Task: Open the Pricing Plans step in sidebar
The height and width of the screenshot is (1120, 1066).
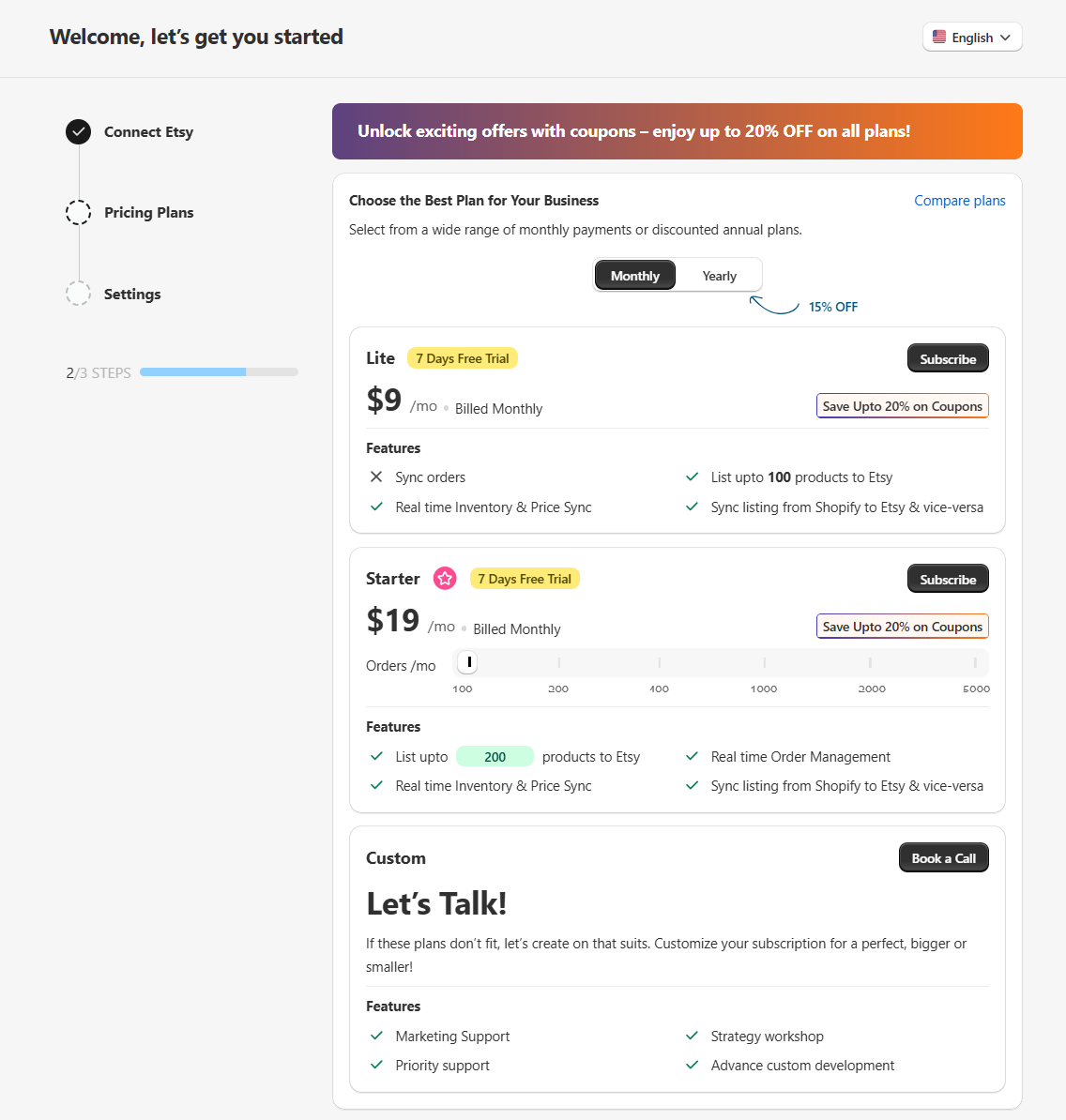Action: [148, 213]
